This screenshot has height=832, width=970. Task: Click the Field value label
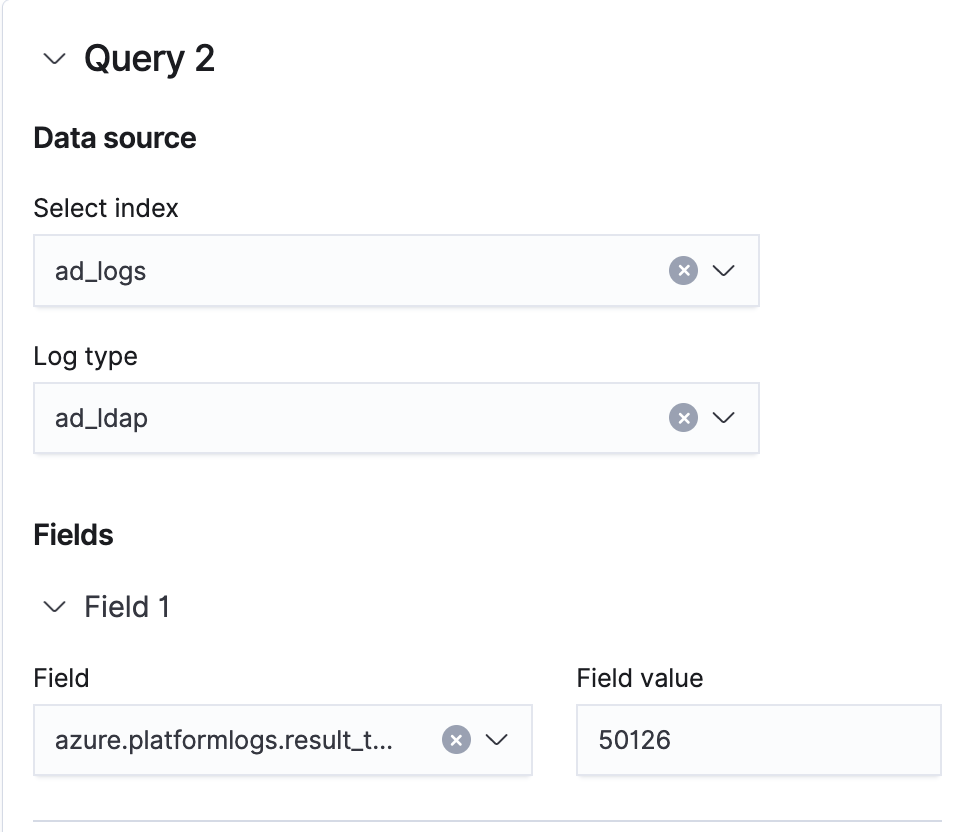(640, 678)
